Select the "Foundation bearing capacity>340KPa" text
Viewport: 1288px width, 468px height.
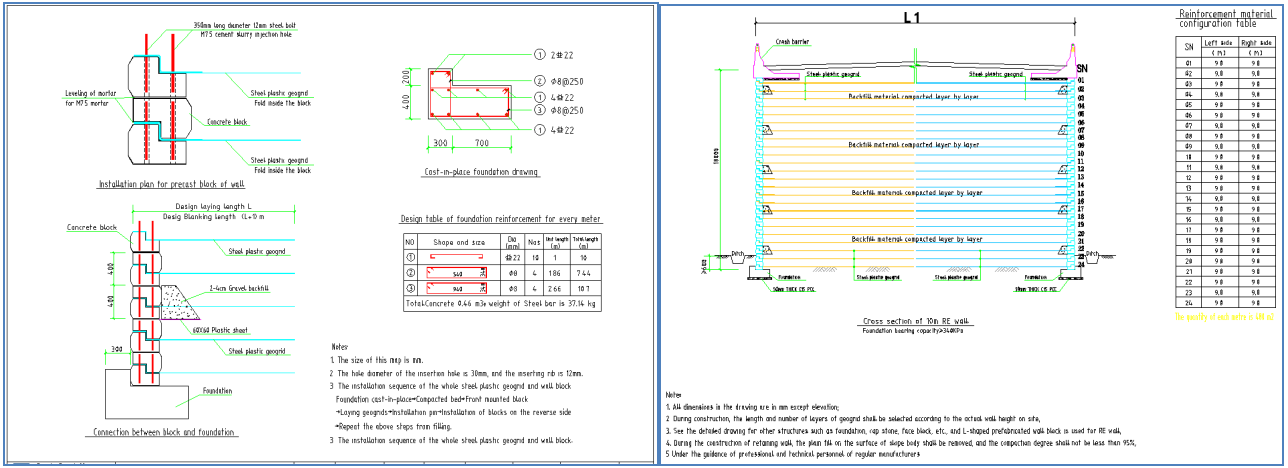pos(912,331)
